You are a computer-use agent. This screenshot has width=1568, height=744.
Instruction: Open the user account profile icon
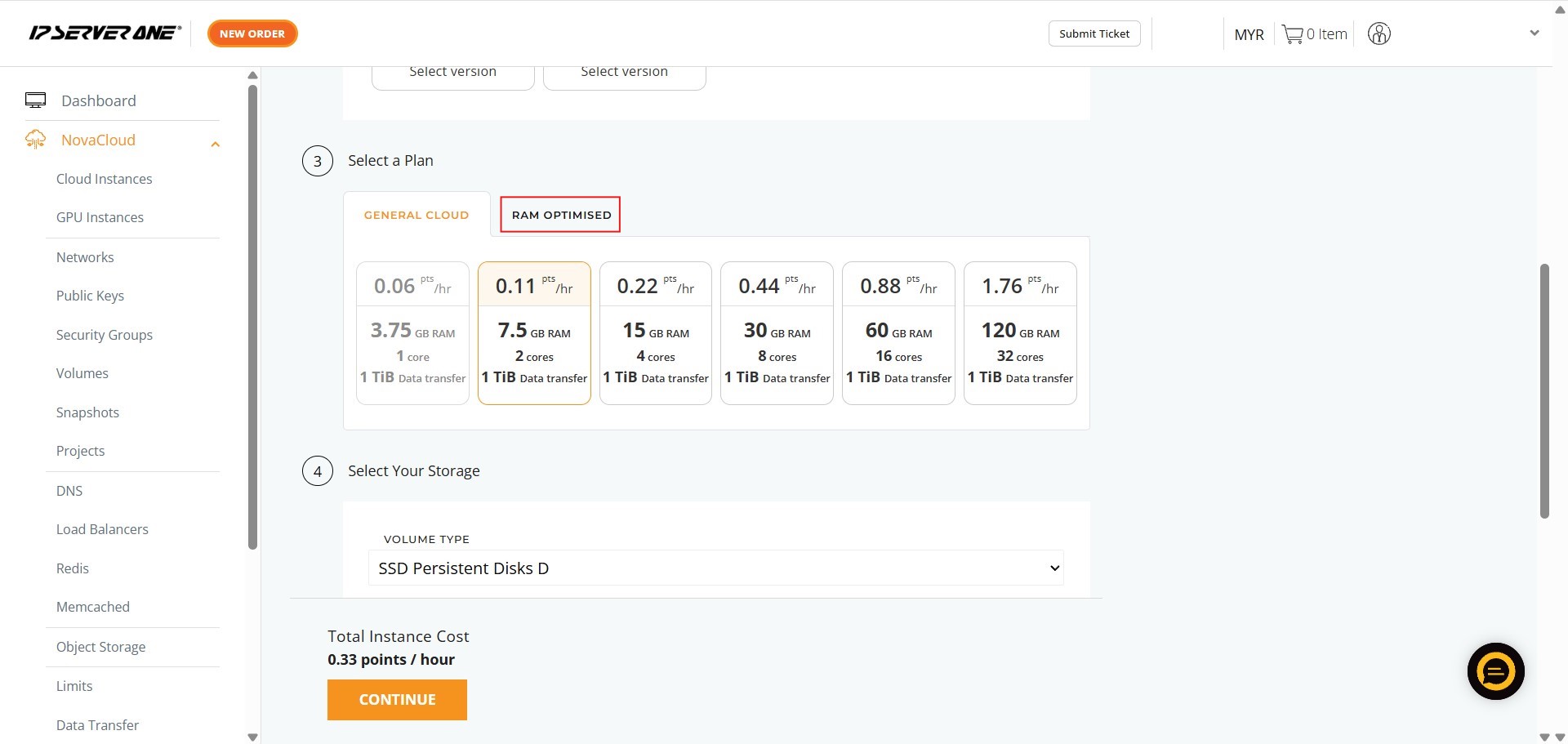click(1379, 34)
